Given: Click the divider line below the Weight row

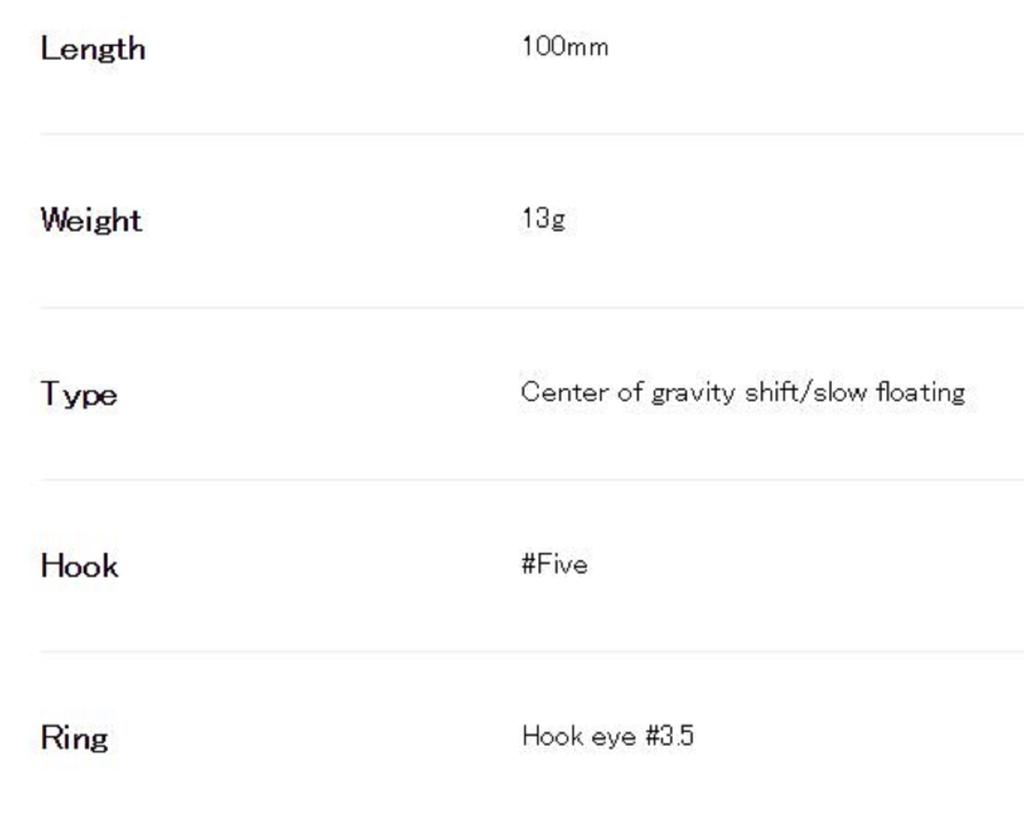Looking at the screenshot, I should pos(530,308).
